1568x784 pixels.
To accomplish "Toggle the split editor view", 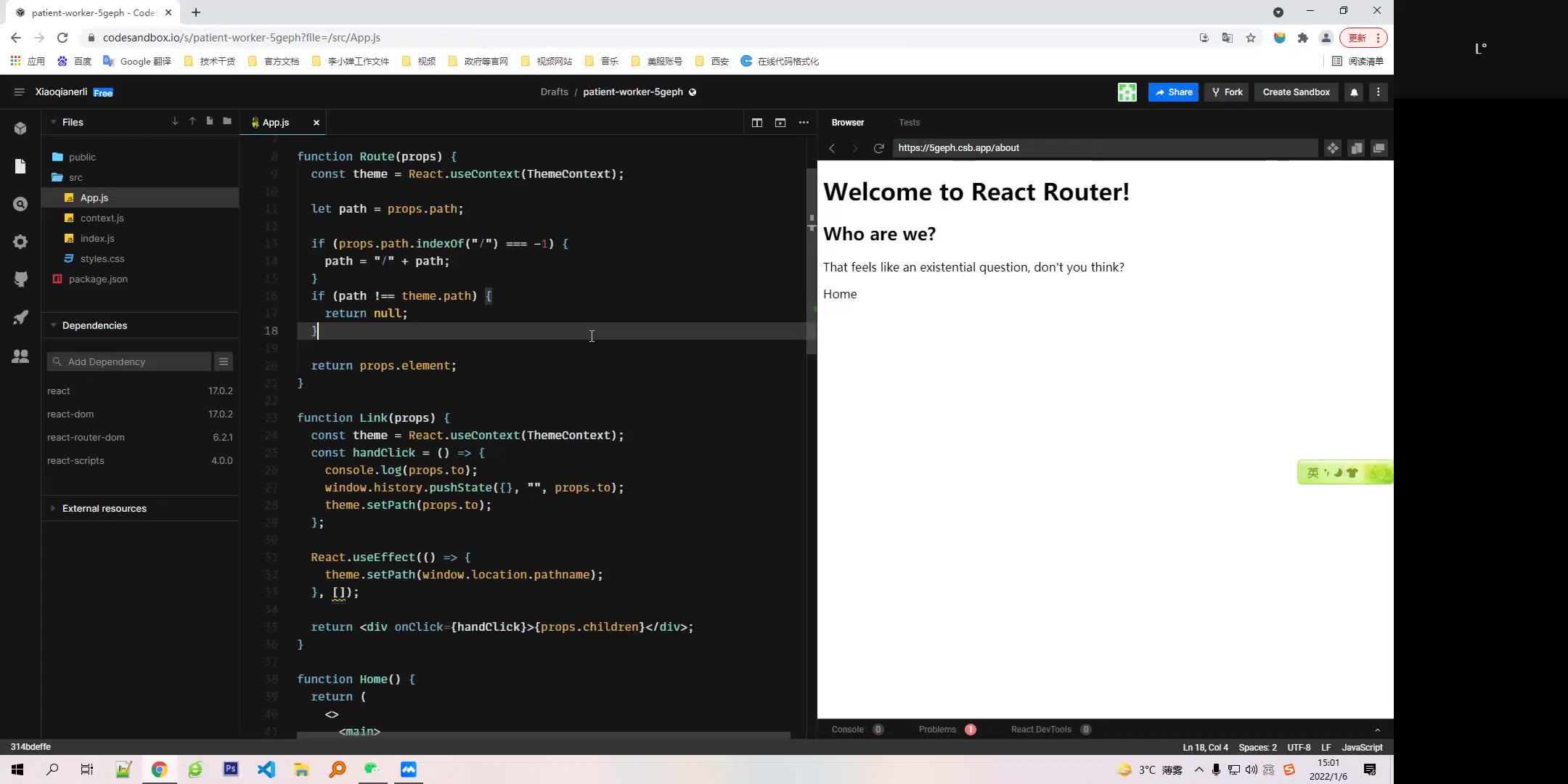I will click(757, 123).
